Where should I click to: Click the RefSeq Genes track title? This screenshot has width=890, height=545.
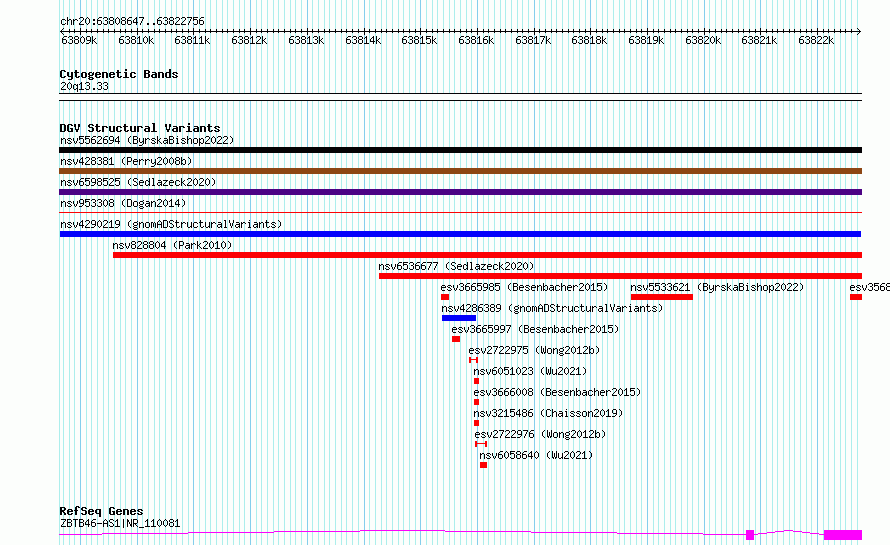101,512
